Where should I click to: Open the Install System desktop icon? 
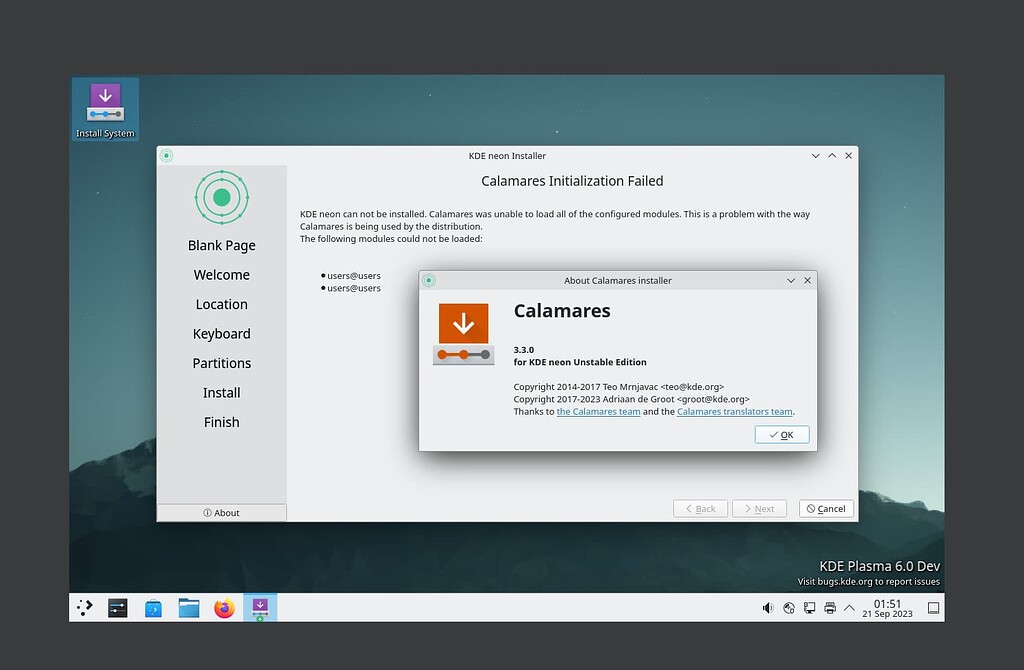click(105, 110)
